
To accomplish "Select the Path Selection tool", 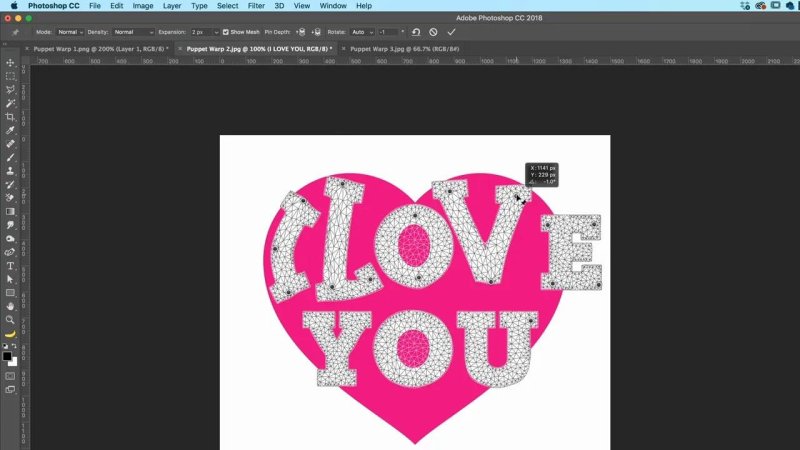I will 10,279.
